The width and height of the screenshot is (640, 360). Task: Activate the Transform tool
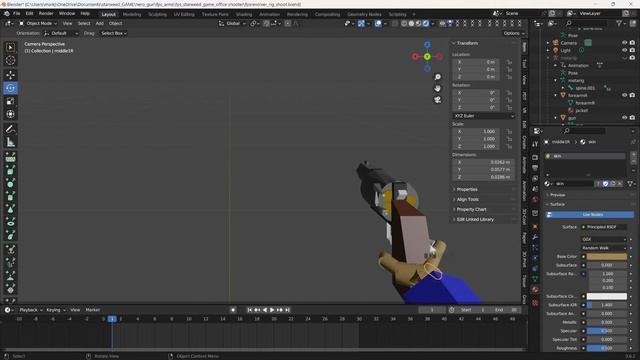tap(11, 114)
